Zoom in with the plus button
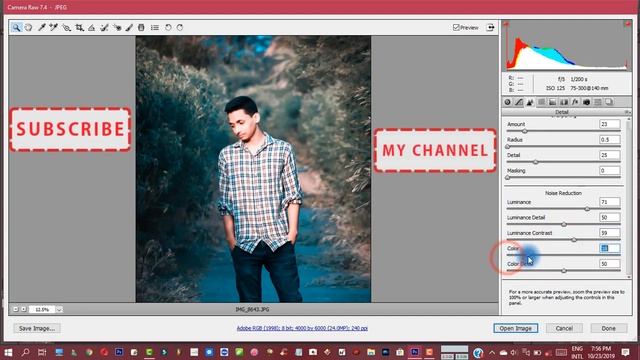This screenshot has height=360, width=640. [x=24, y=309]
